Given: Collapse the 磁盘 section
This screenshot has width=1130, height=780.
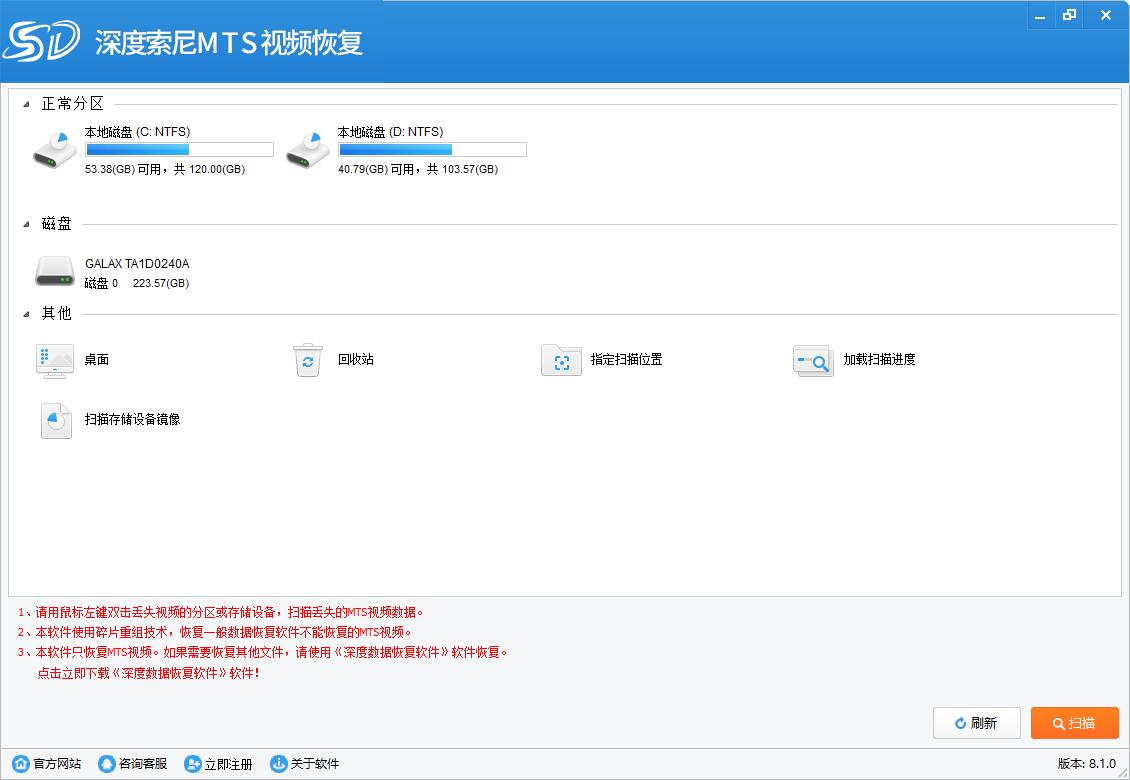Looking at the screenshot, I should [x=27, y=225].
